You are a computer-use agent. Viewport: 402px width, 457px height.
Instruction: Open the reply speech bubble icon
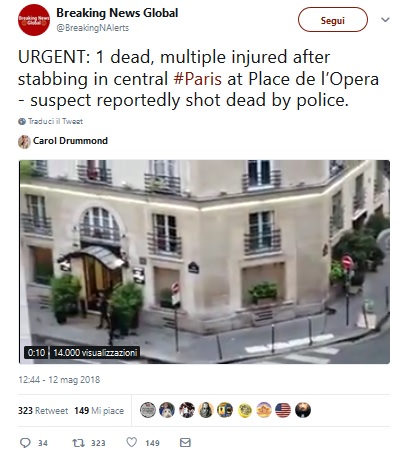[x=25, y=443]
